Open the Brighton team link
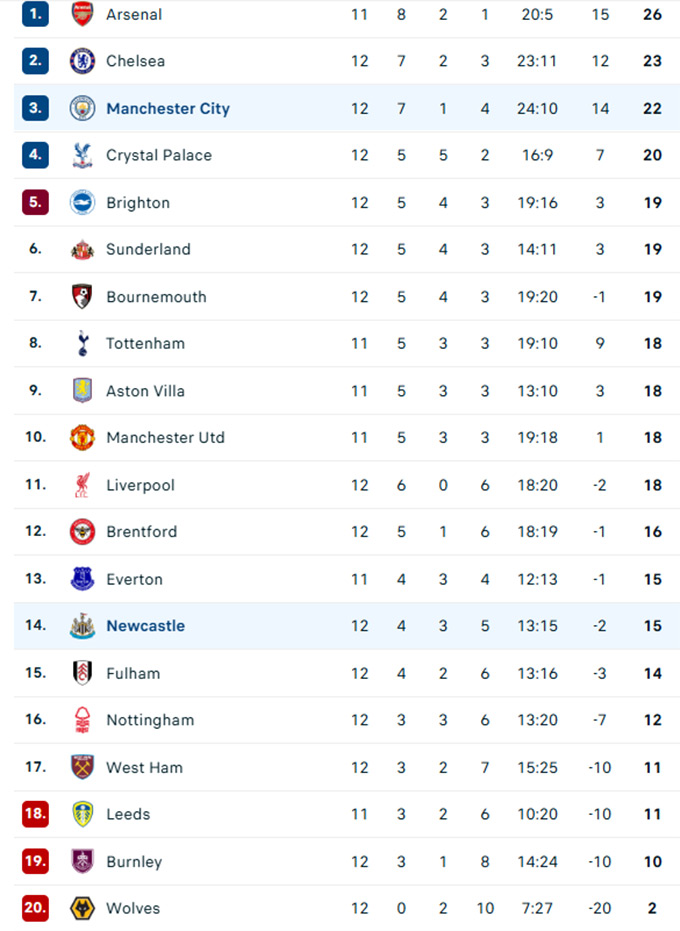 click(138, 203)
